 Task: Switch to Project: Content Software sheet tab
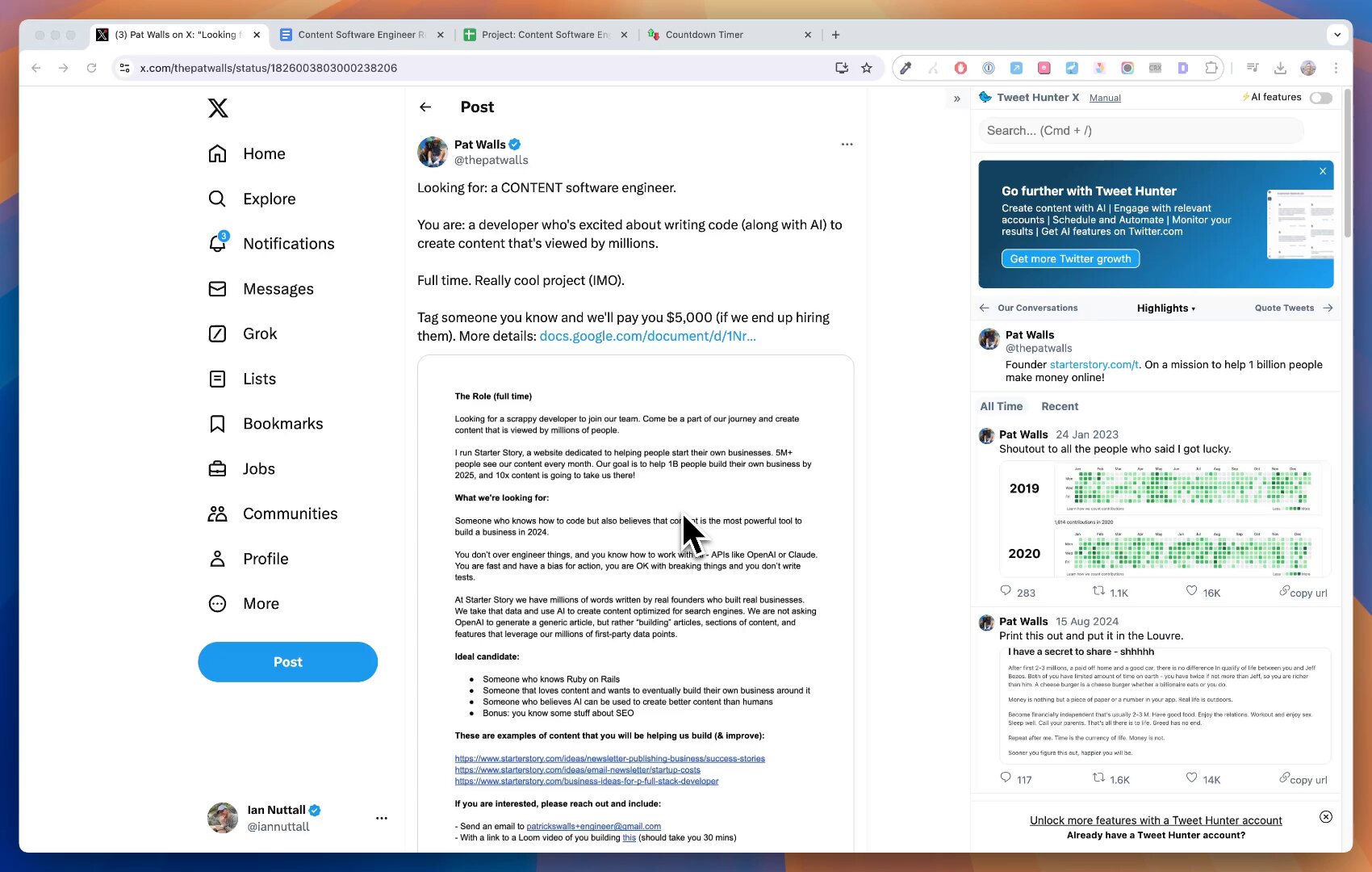point(546,35)
